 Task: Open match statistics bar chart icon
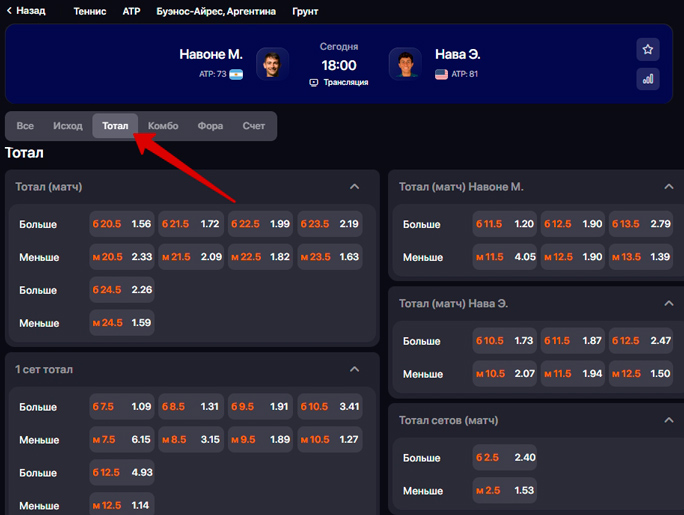(x=647, y=79)
